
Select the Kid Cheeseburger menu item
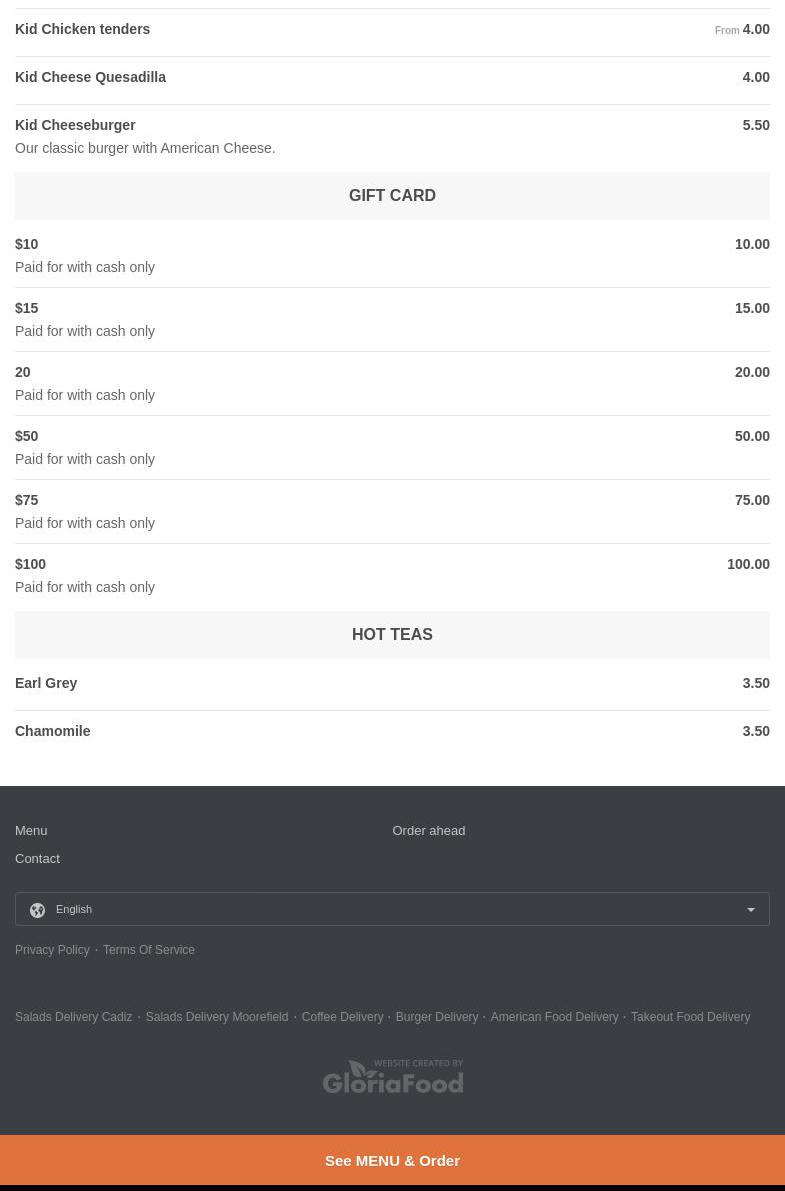click(75, 126)
